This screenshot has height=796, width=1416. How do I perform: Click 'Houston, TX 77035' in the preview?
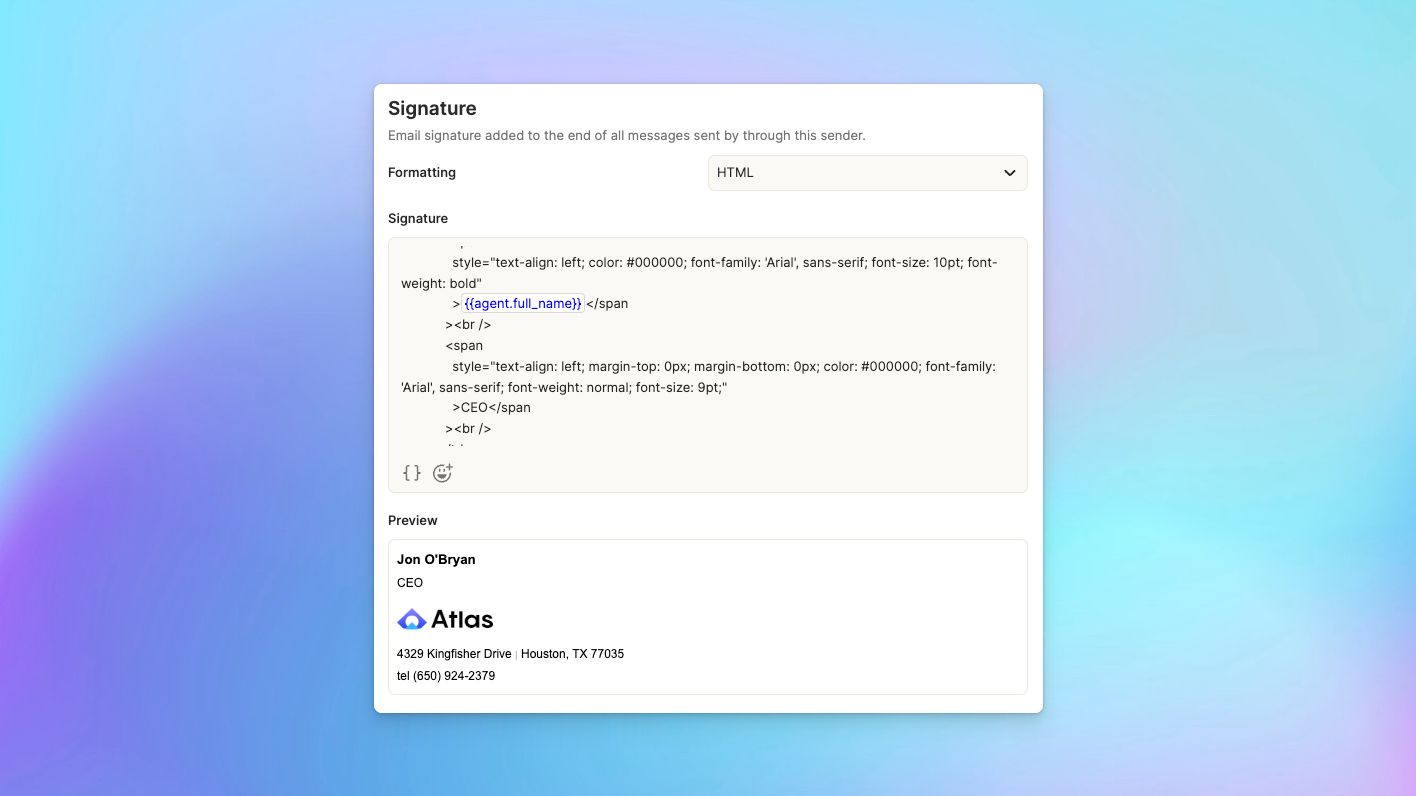click(572, 654)
